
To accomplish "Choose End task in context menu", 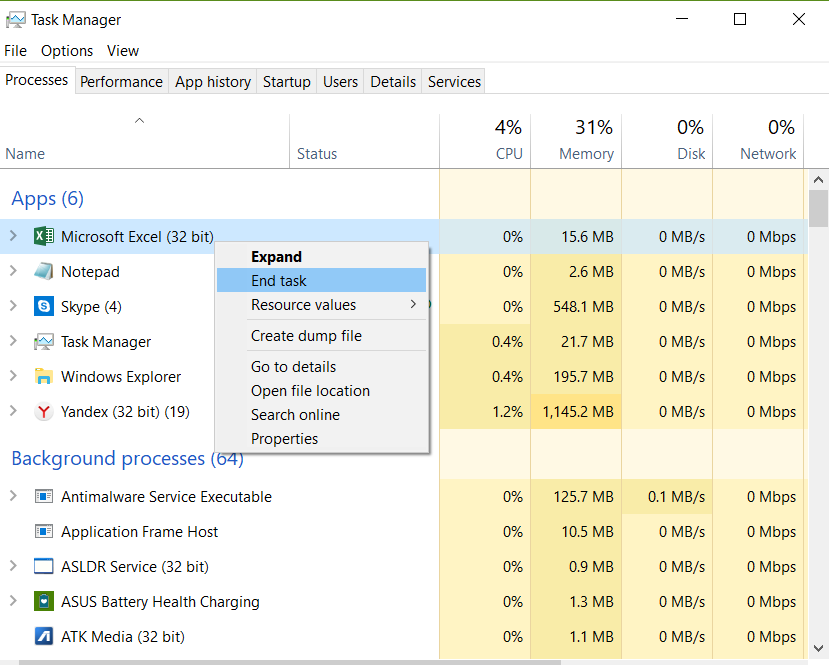I will (x=321, y=280).
